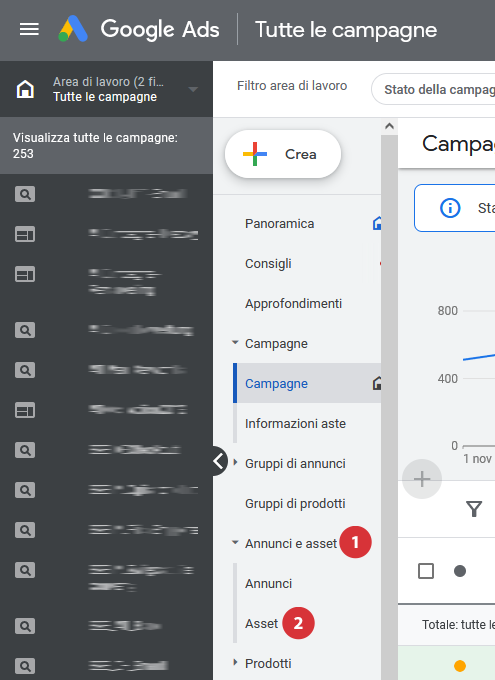Open Asset in the navigation menu
Screen dimensions: 495x680
[x=262, y=624]
